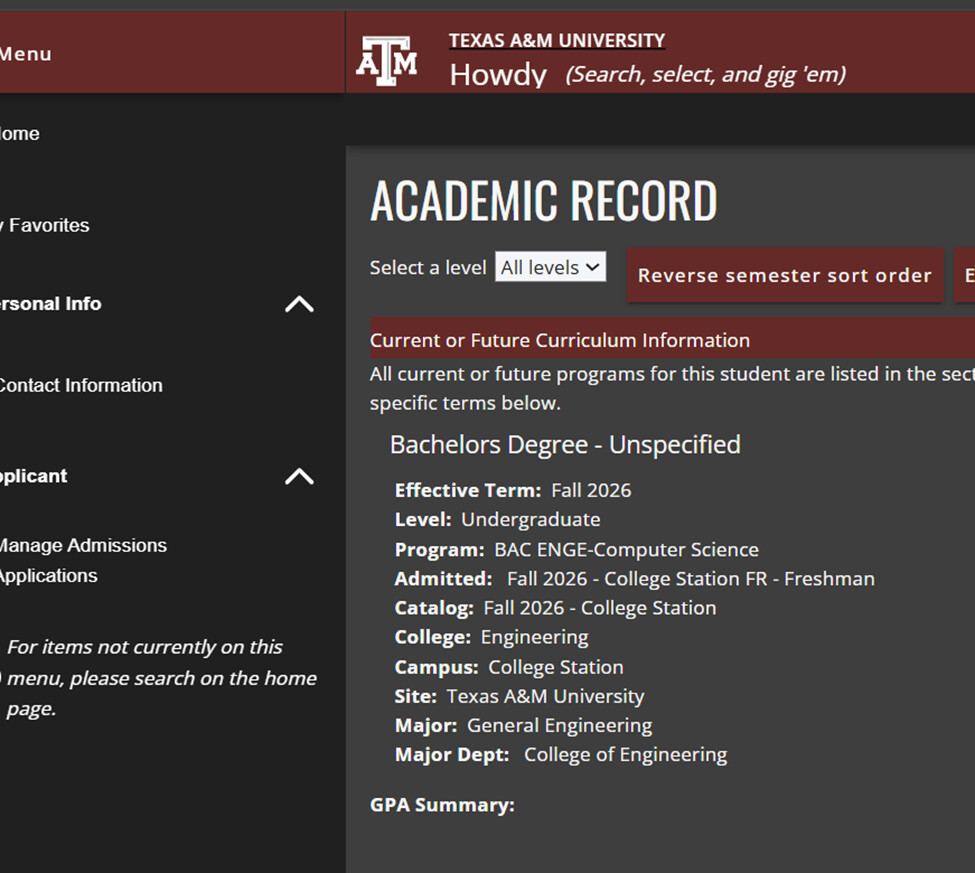975x873 pixels.
Task: Click the italic sidebar note about home page search
Action: [160, 678]
